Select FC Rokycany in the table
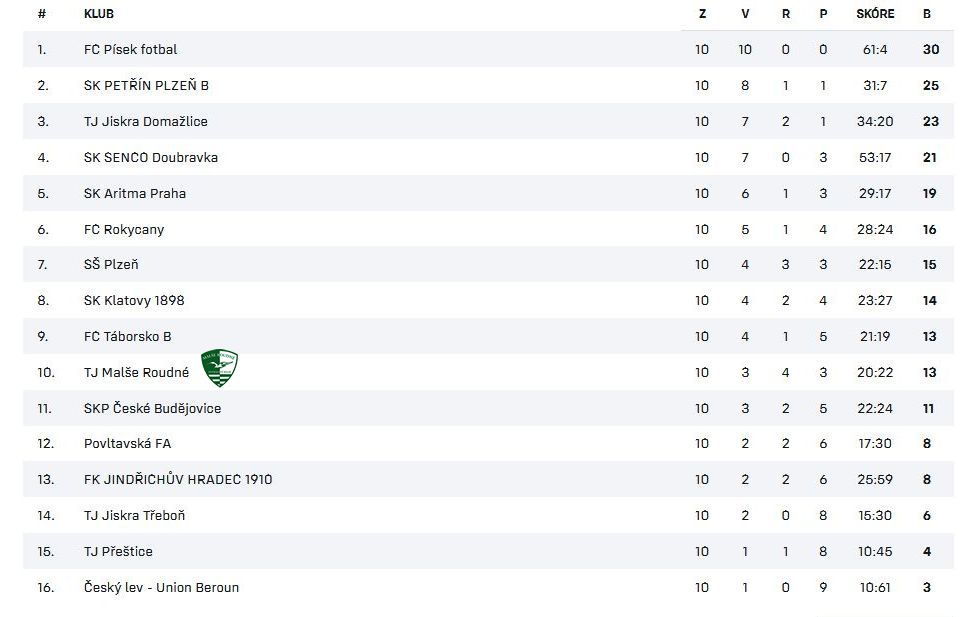The height and width of the screenshot is (617, 975). 124,229
